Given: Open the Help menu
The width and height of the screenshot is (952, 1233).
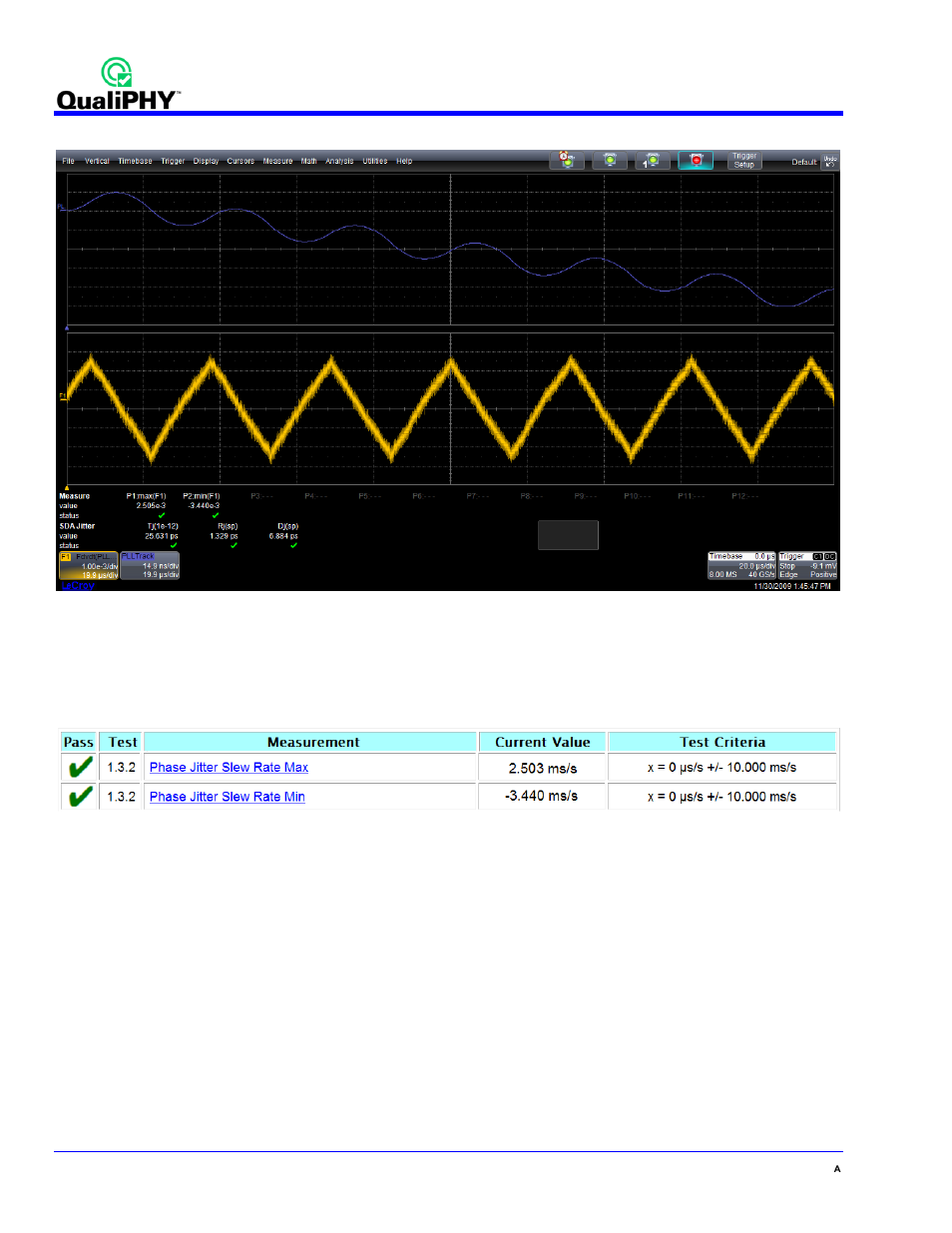Looking at the screenshot, I should pyautogui.click(x=404, y=161).
